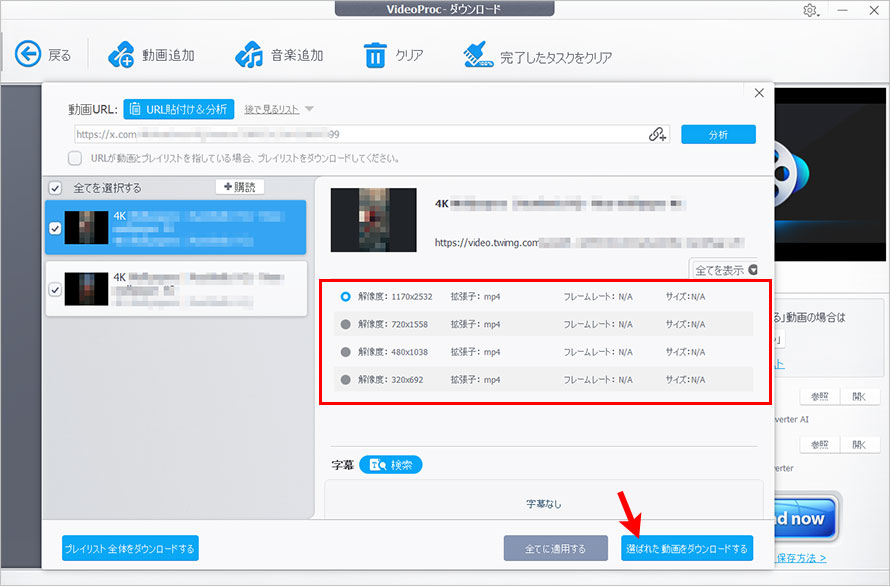Open settings gear in title bar
This screenshot has height=586, width=890.
pyautogui.click(x=810, y=10)
